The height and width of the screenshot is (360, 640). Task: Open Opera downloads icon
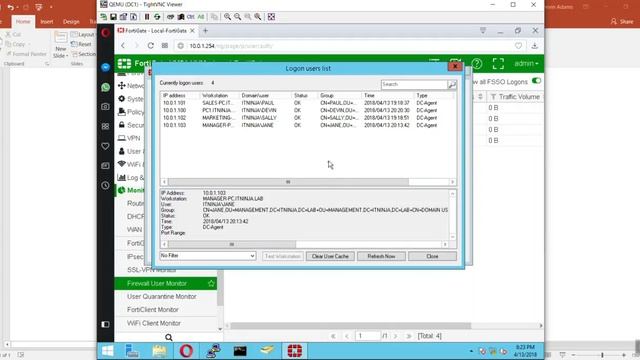[x=535, y=46]
